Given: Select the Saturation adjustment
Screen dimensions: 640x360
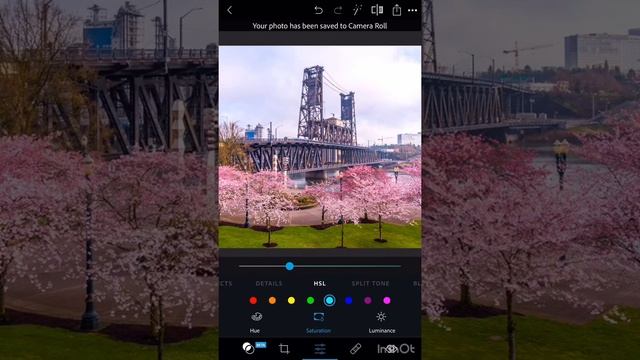Looking at the screenshot, I should point(318,322).
